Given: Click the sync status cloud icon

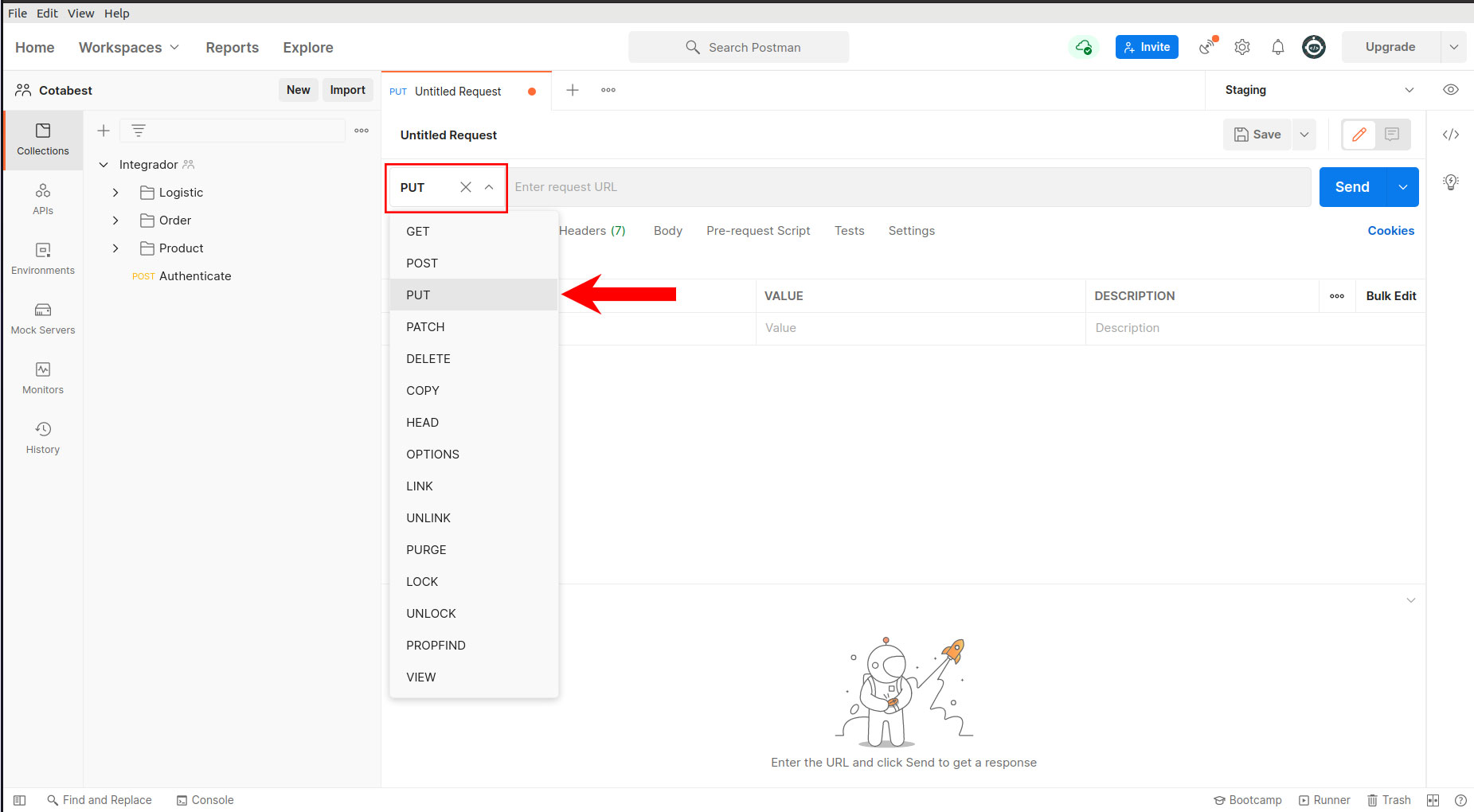Looking at the screenshot, I should 1083,47.
